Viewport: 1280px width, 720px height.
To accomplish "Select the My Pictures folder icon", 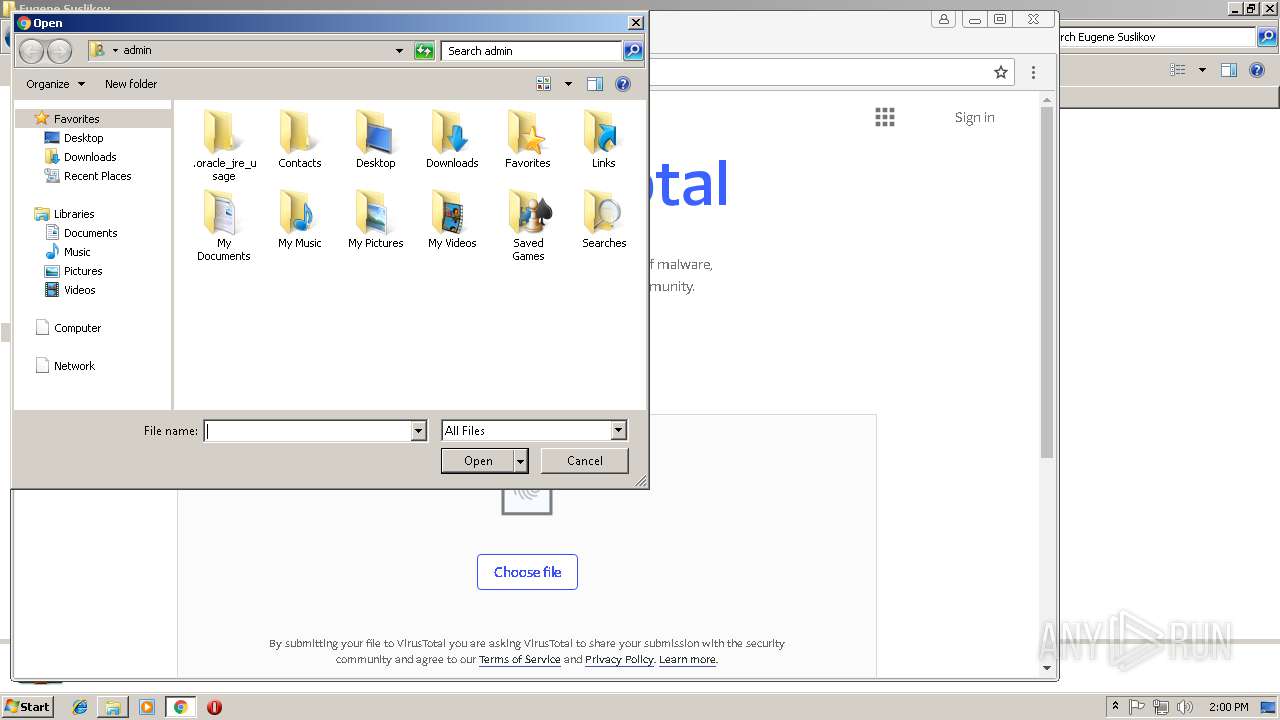I will click(x=376, y=219).
